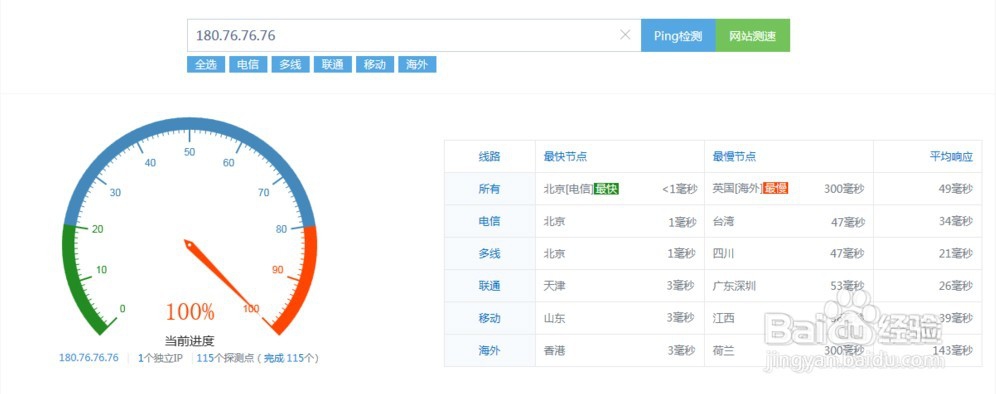
Task: Select the 联通 row label in table
Action: (x=489, y=286)
